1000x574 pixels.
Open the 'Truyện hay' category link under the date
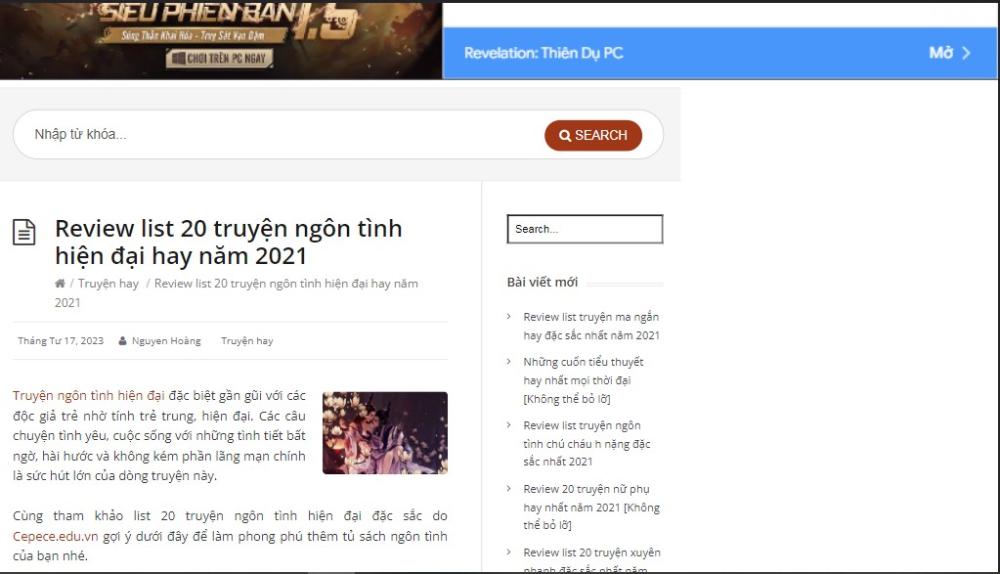(x=247, y=341)
